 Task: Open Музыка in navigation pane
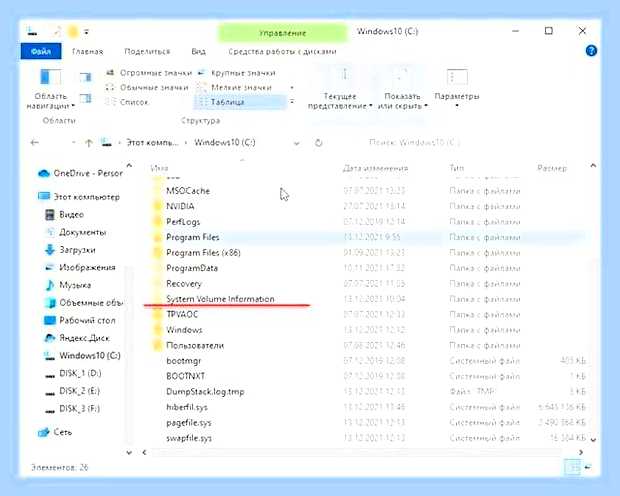click(68, 285)
